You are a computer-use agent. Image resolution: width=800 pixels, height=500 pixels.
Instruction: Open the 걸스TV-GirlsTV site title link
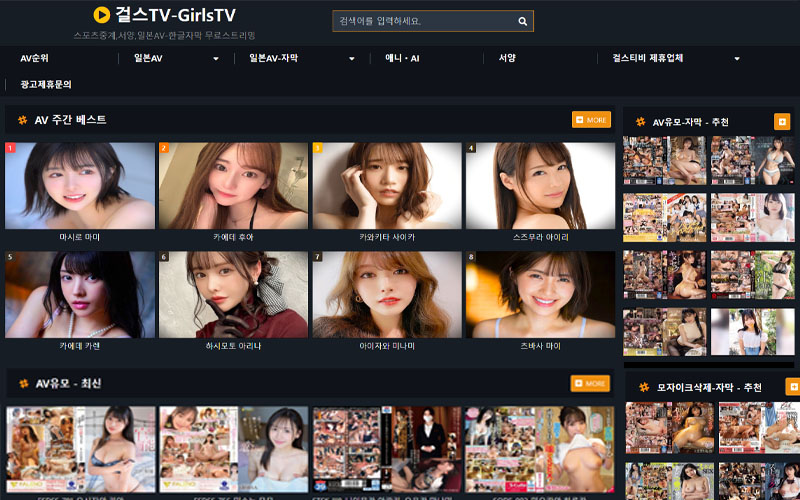coord(176,15)
